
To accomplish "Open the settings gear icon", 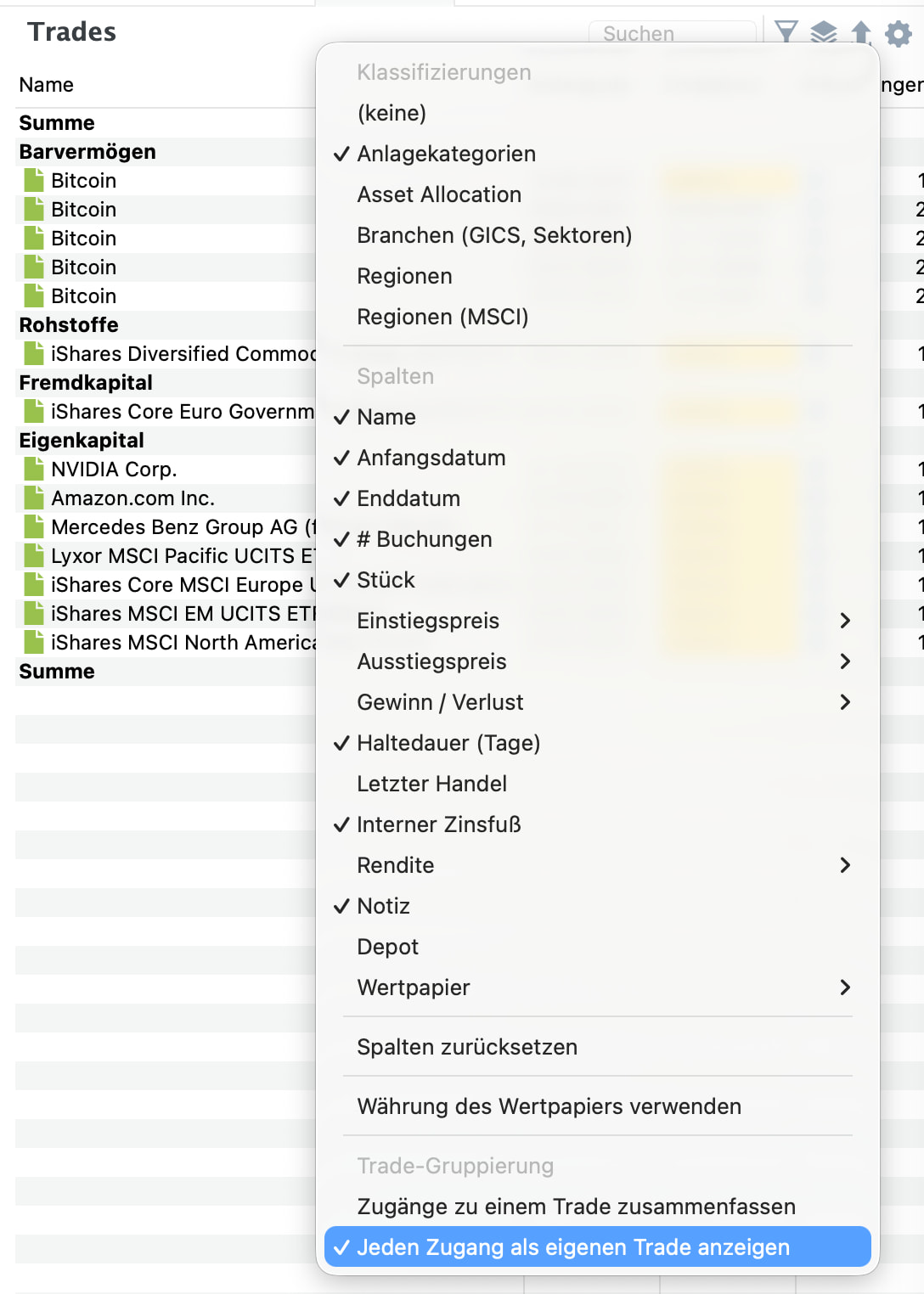I will click(x=899, y=33).
